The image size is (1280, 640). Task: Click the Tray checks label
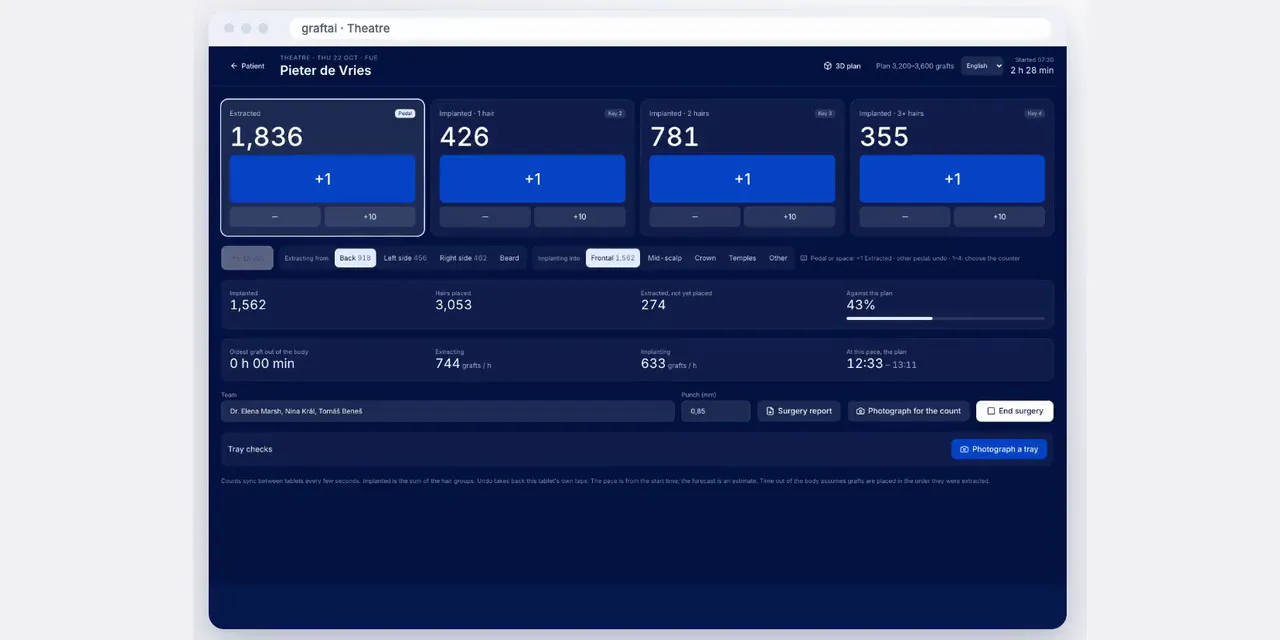pyautogui.click(x=250, y=449)
